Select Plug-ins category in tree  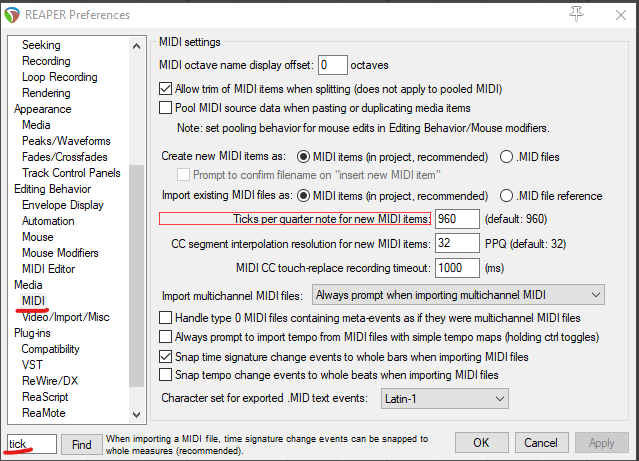(x=32, y=333)
